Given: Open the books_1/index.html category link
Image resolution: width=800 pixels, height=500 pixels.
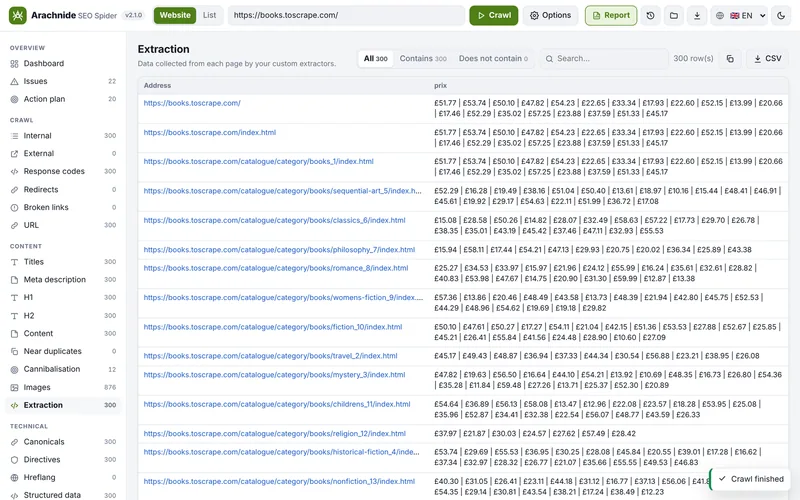Looking at the screenshot, I should [x=258, y=162].
